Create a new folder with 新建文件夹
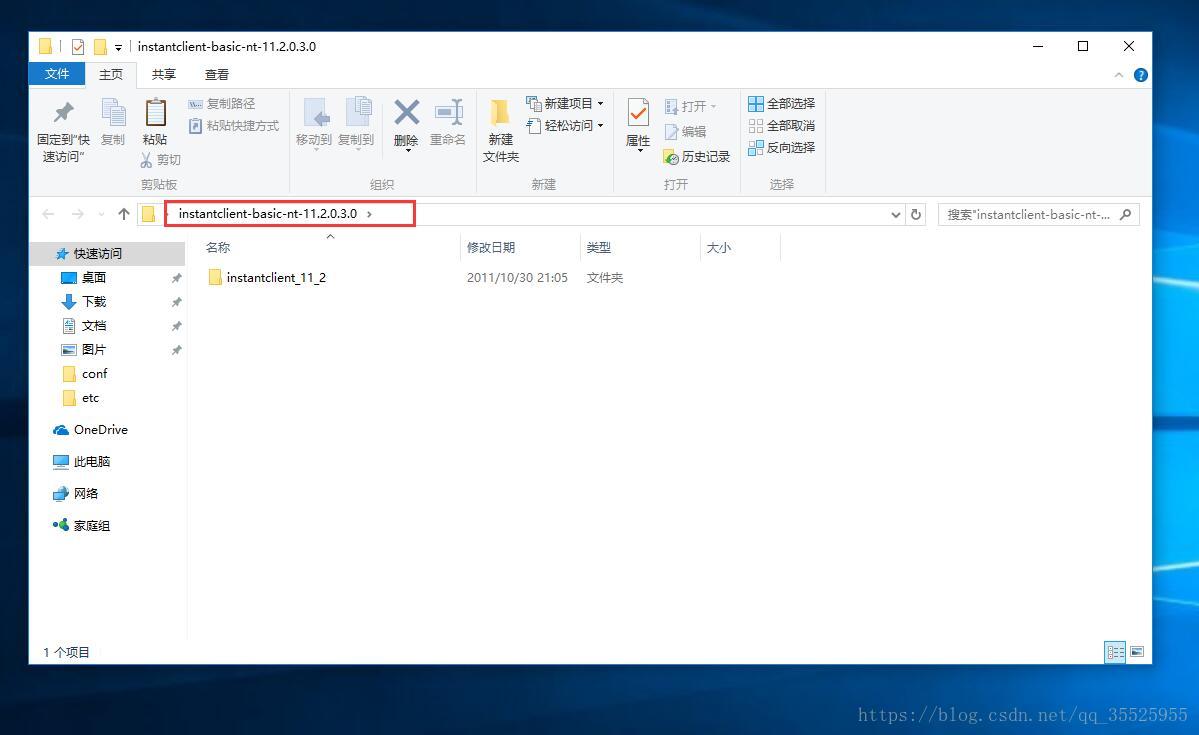This screenshot has width=1199, height=735. (x=501, y=130)
